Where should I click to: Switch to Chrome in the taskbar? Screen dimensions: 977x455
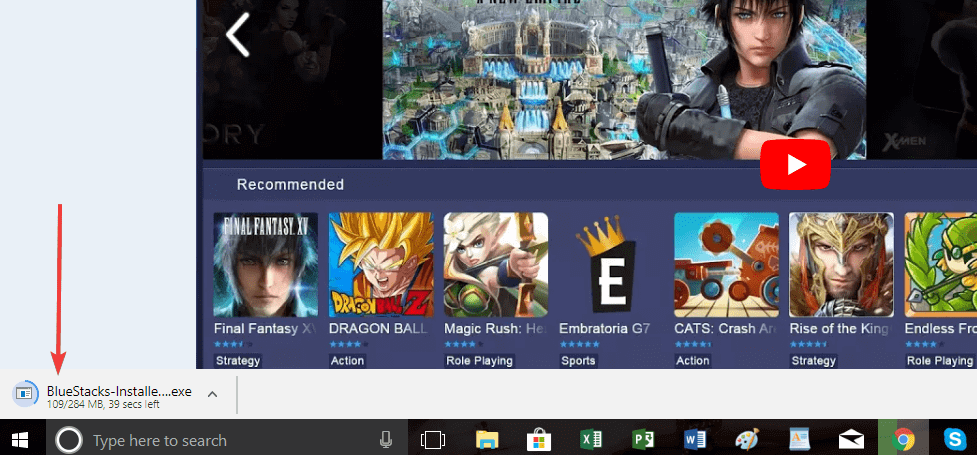[903, 441]
